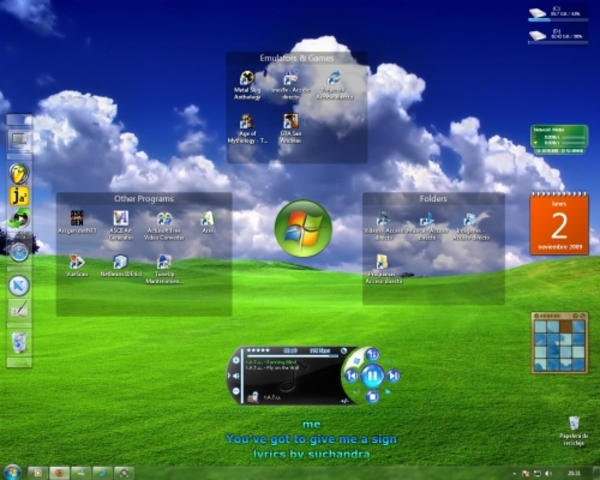This screenshot has height=480, width=600.
Task: Open the Musica folder shortcut
Action: pyautogui.click(x=427, y=225)
